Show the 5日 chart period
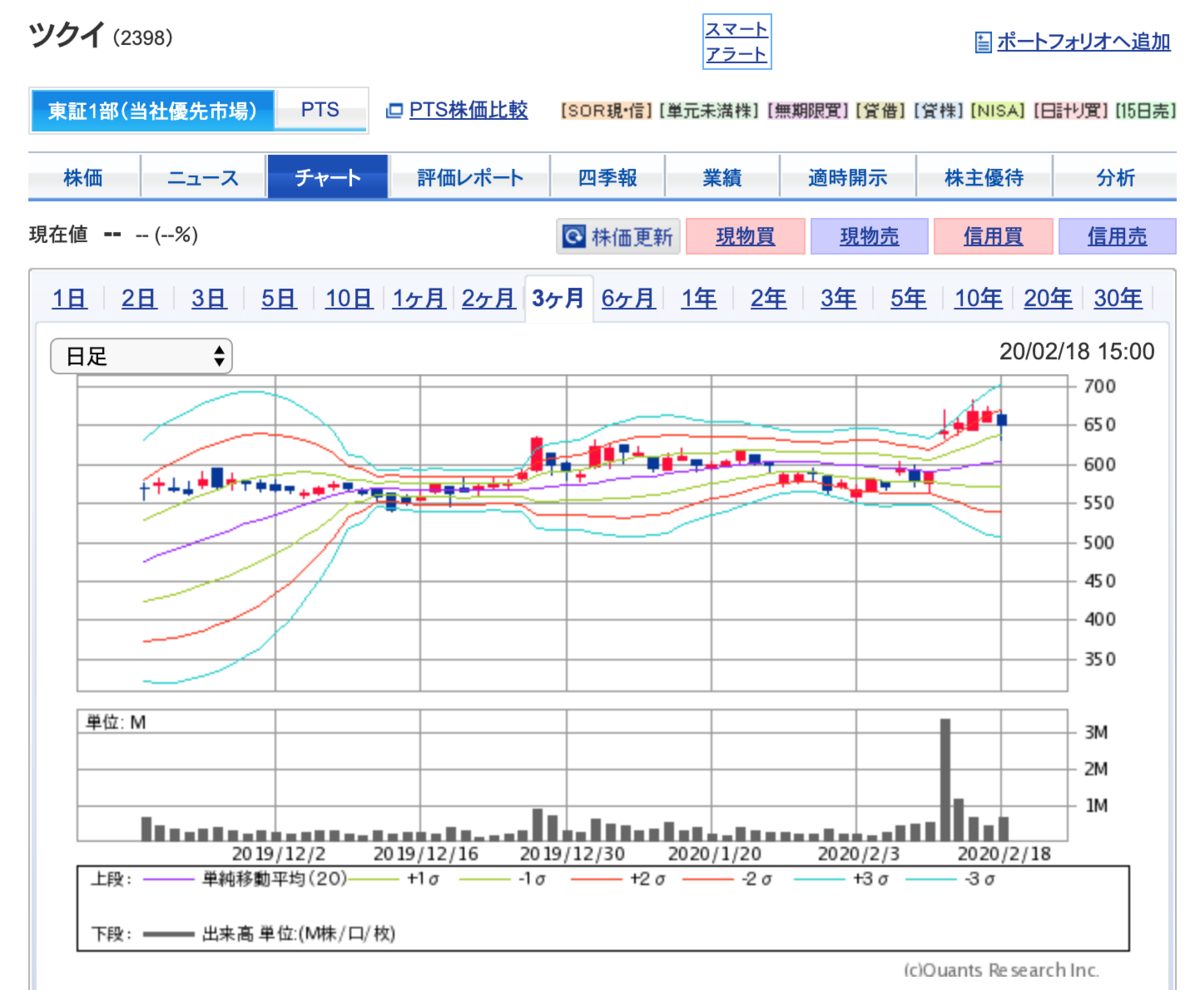Screen dimensions: 1200x990 click(279, 298)
